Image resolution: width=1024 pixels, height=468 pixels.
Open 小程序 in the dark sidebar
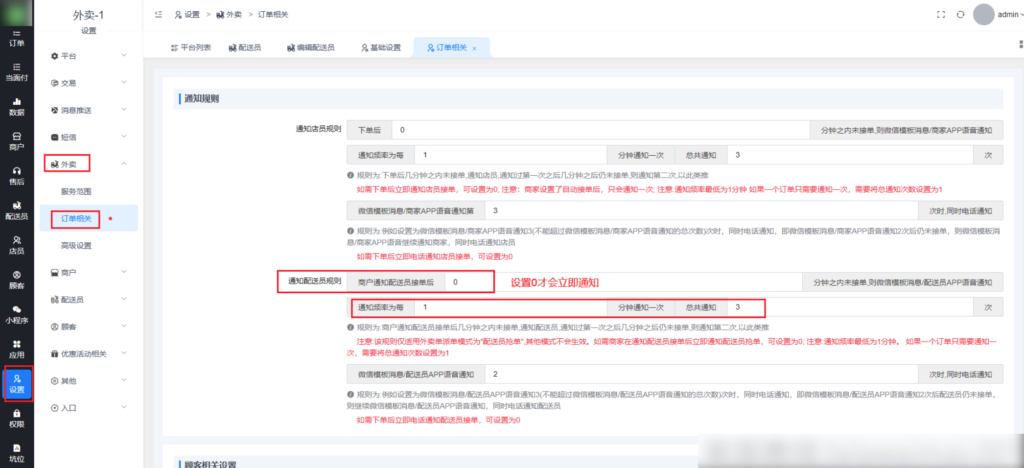16,314
